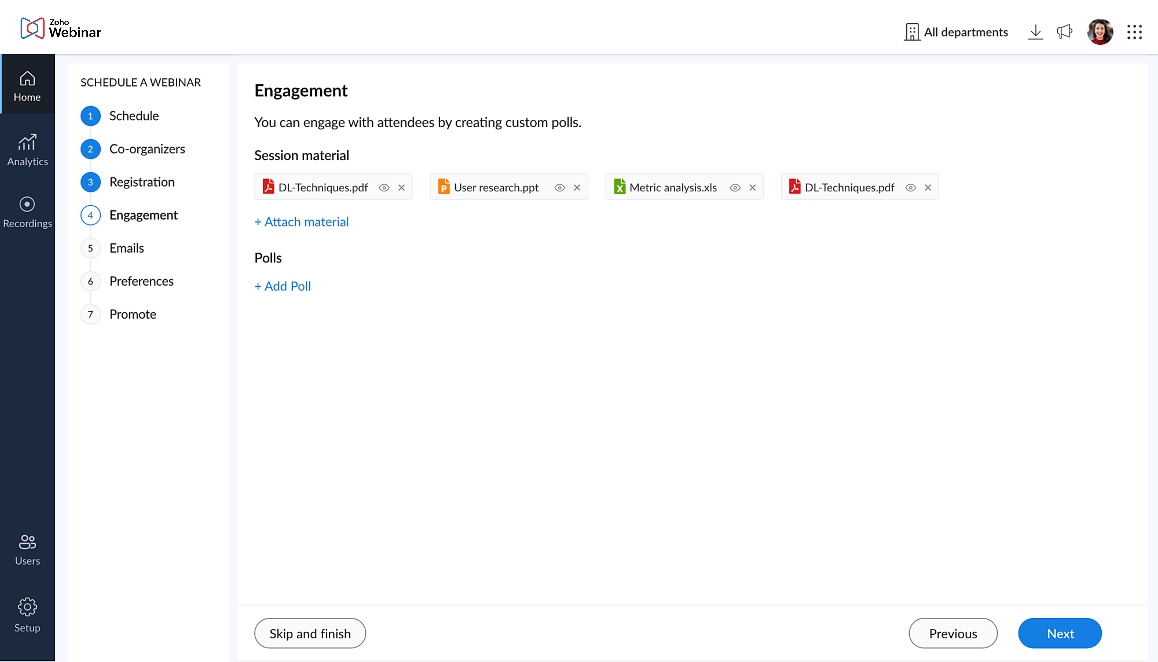Open the Users section

(x=27, y=549)
